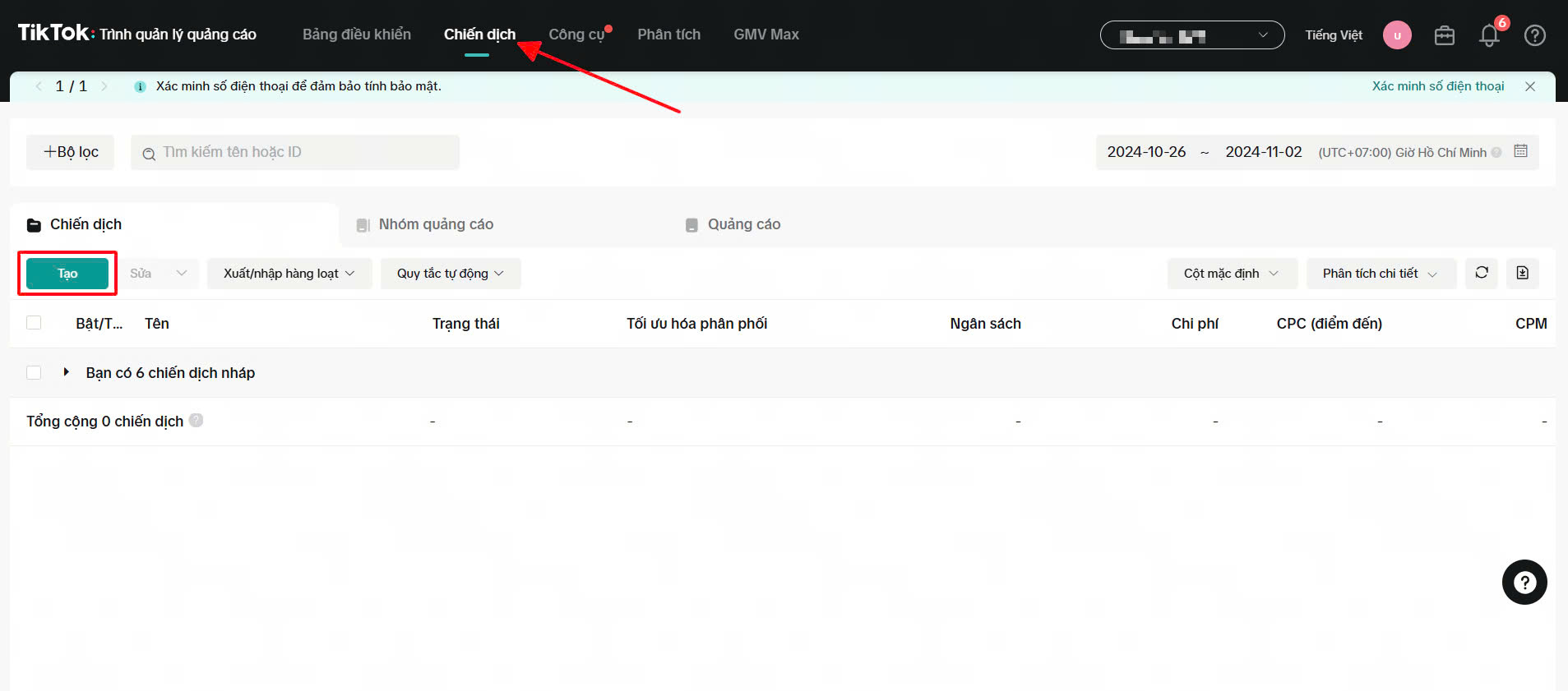Dismiss the phone verification banner
Image resolution: width=1568 pixels, height=691 pixels.
point(1530,86)
